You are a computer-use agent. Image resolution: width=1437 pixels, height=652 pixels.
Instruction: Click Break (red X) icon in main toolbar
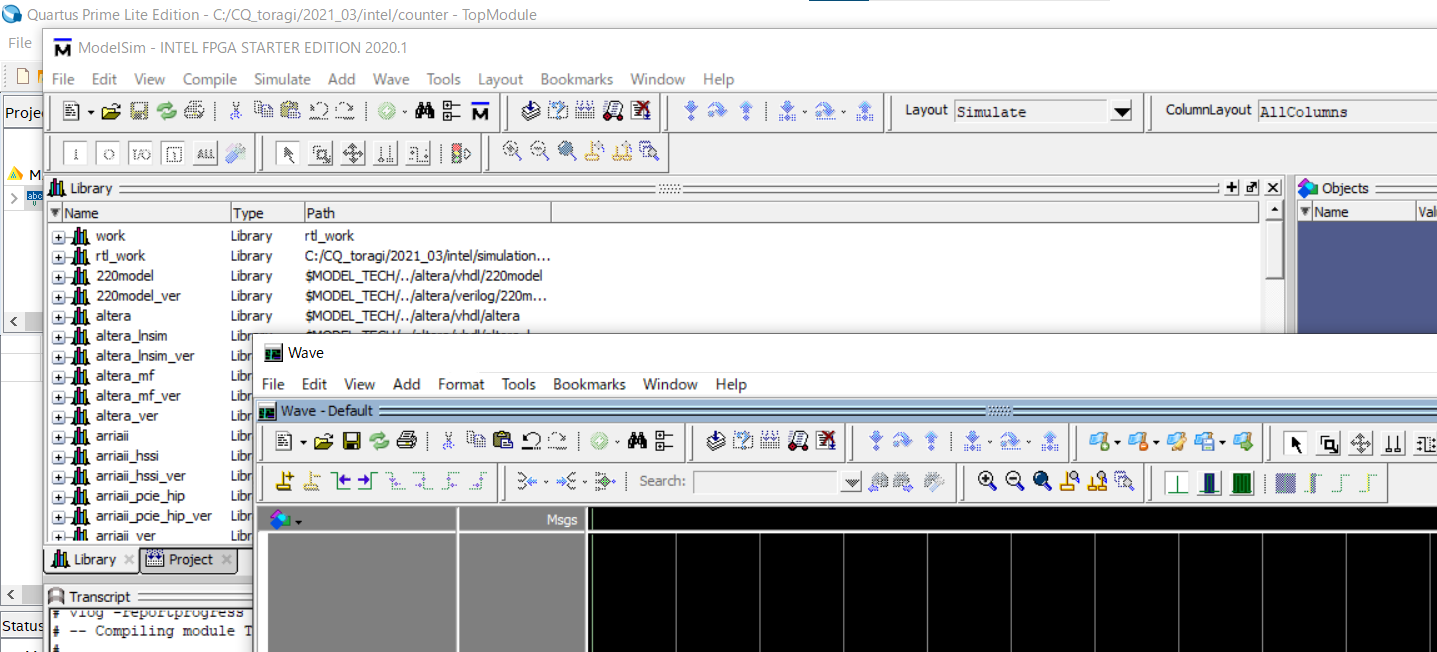click(641, 111)
